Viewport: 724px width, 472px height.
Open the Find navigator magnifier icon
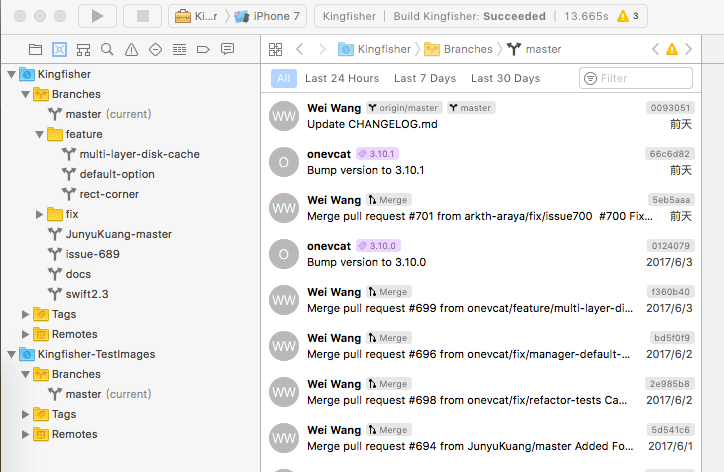pos(107,49)
